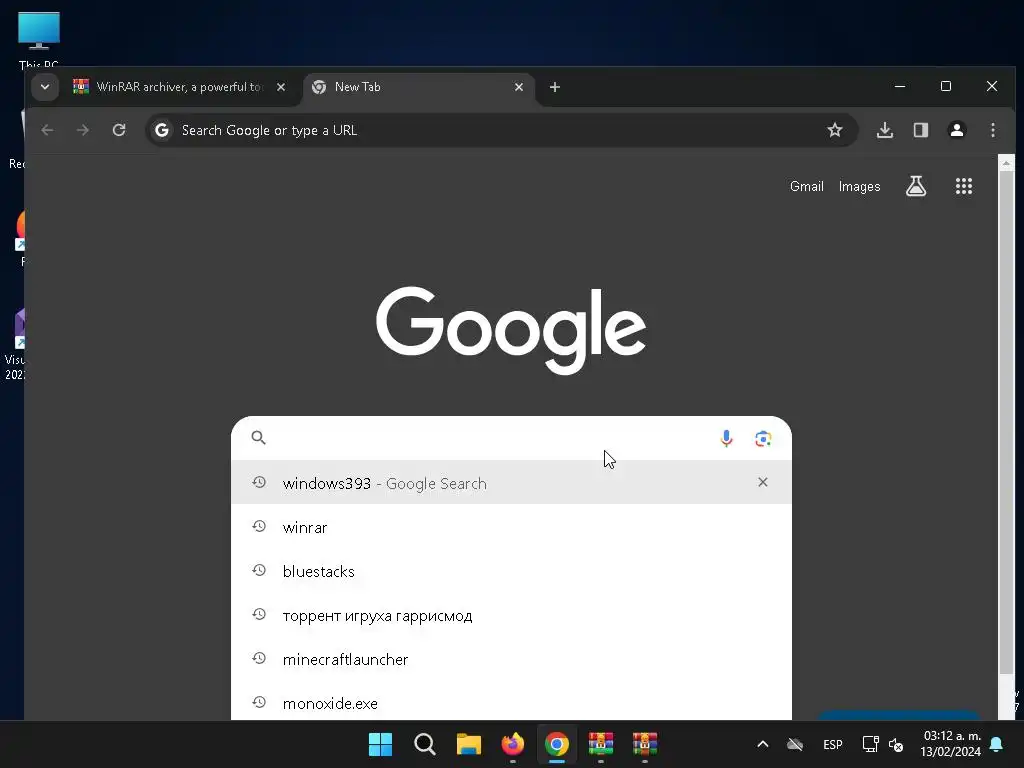Close the New Tab tab
This screenshot has height=768, width=1024.
[519, 87]
